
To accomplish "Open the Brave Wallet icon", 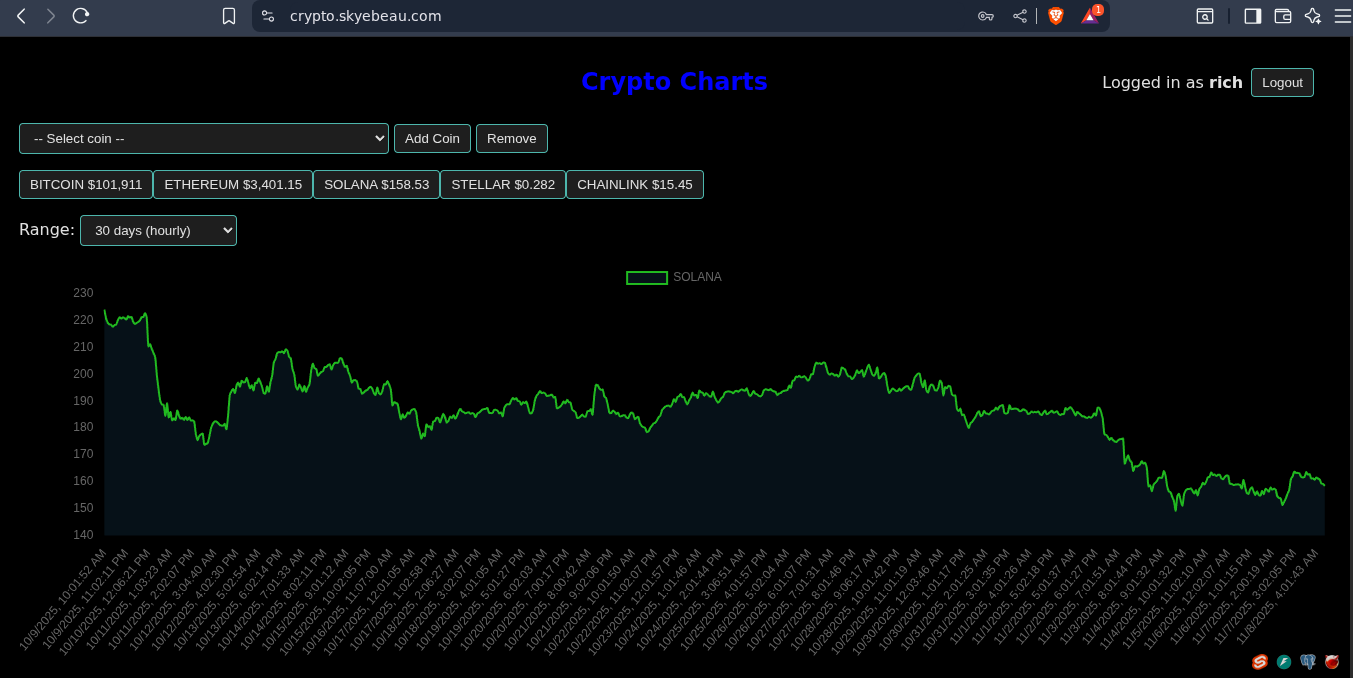I will [x=1281, y=16].
